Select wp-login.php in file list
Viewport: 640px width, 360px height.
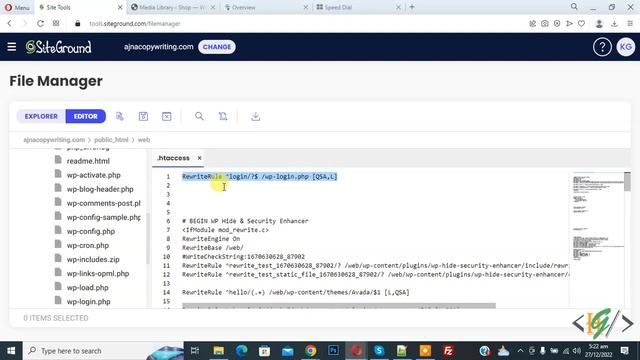click(x=89, y=302)
